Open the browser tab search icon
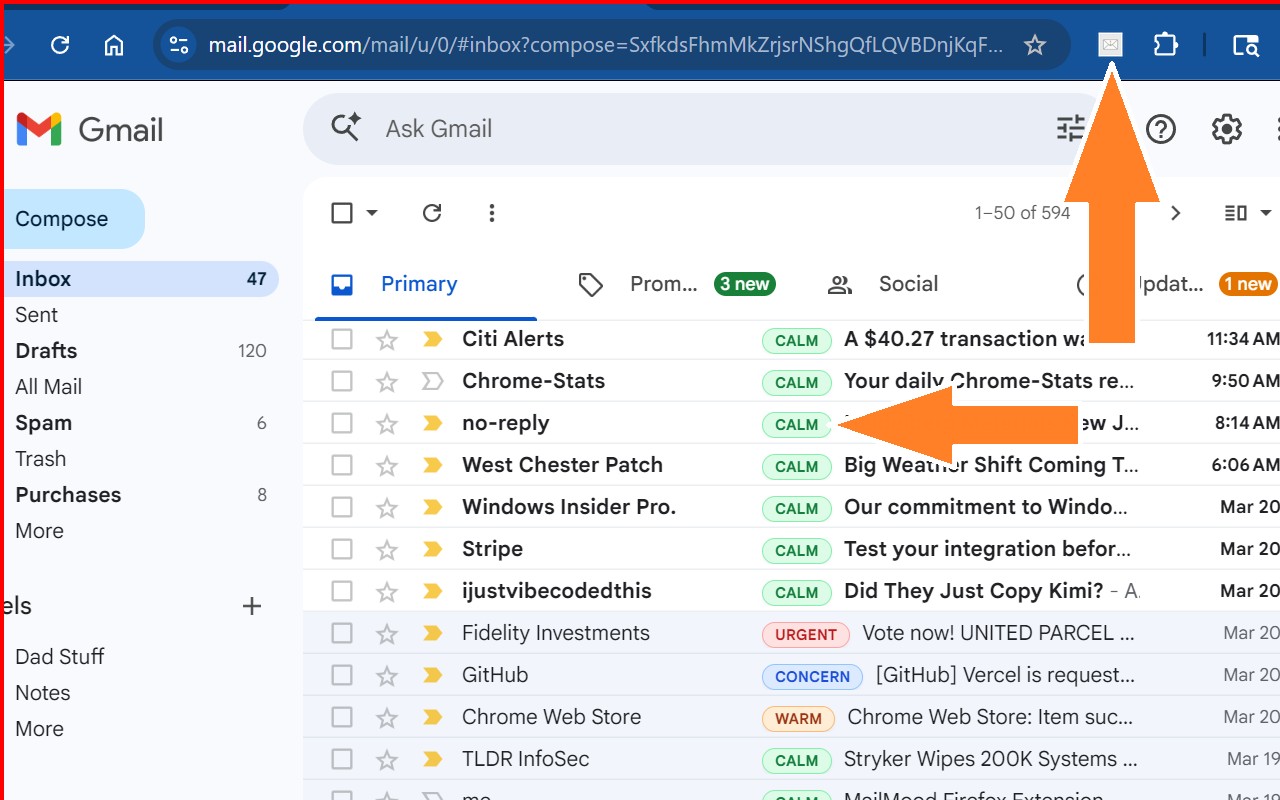This screenshot has width=1280, height=800. tap(1246, 45)
